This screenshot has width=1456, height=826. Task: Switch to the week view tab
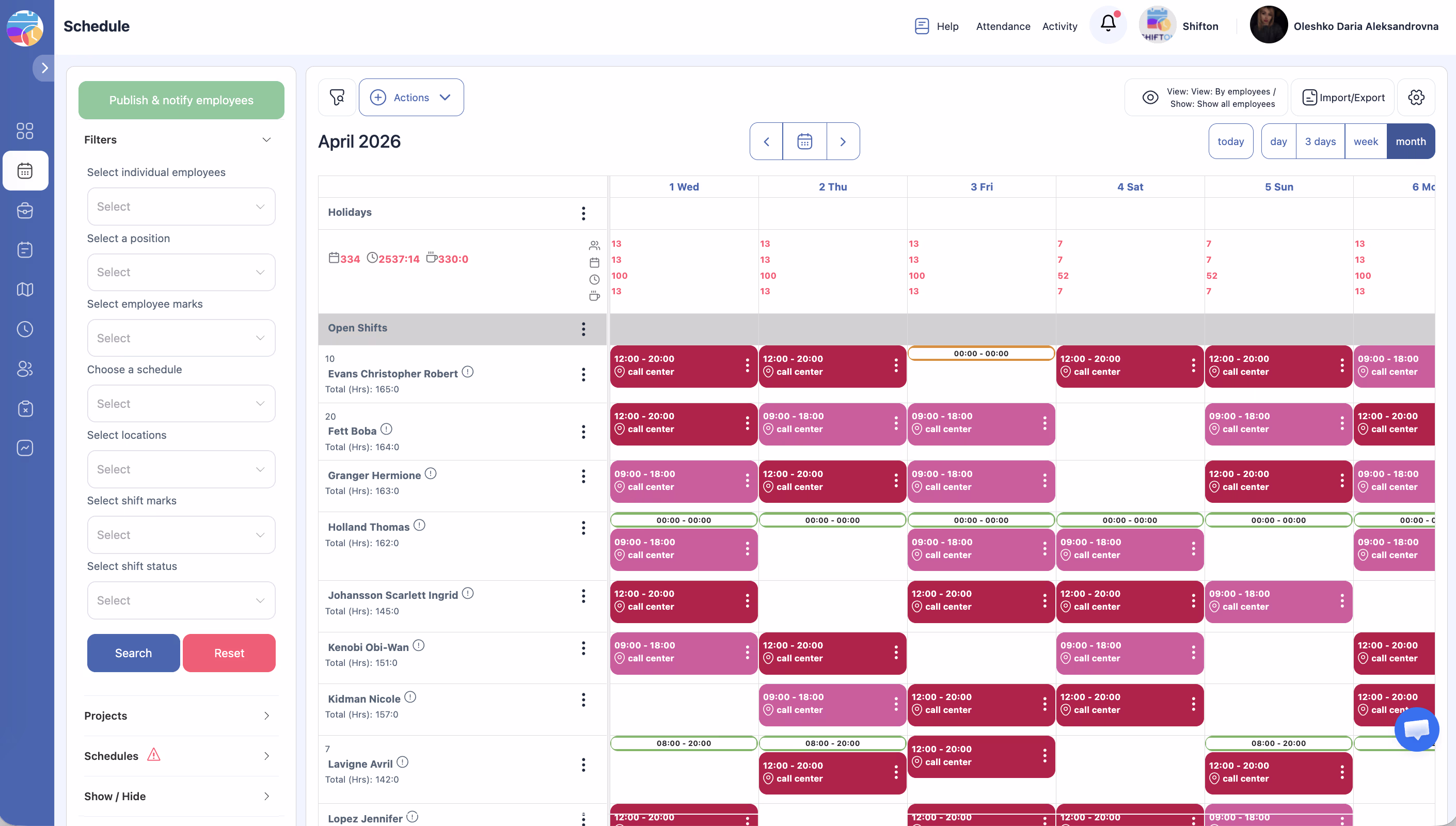coord(1365,141)
